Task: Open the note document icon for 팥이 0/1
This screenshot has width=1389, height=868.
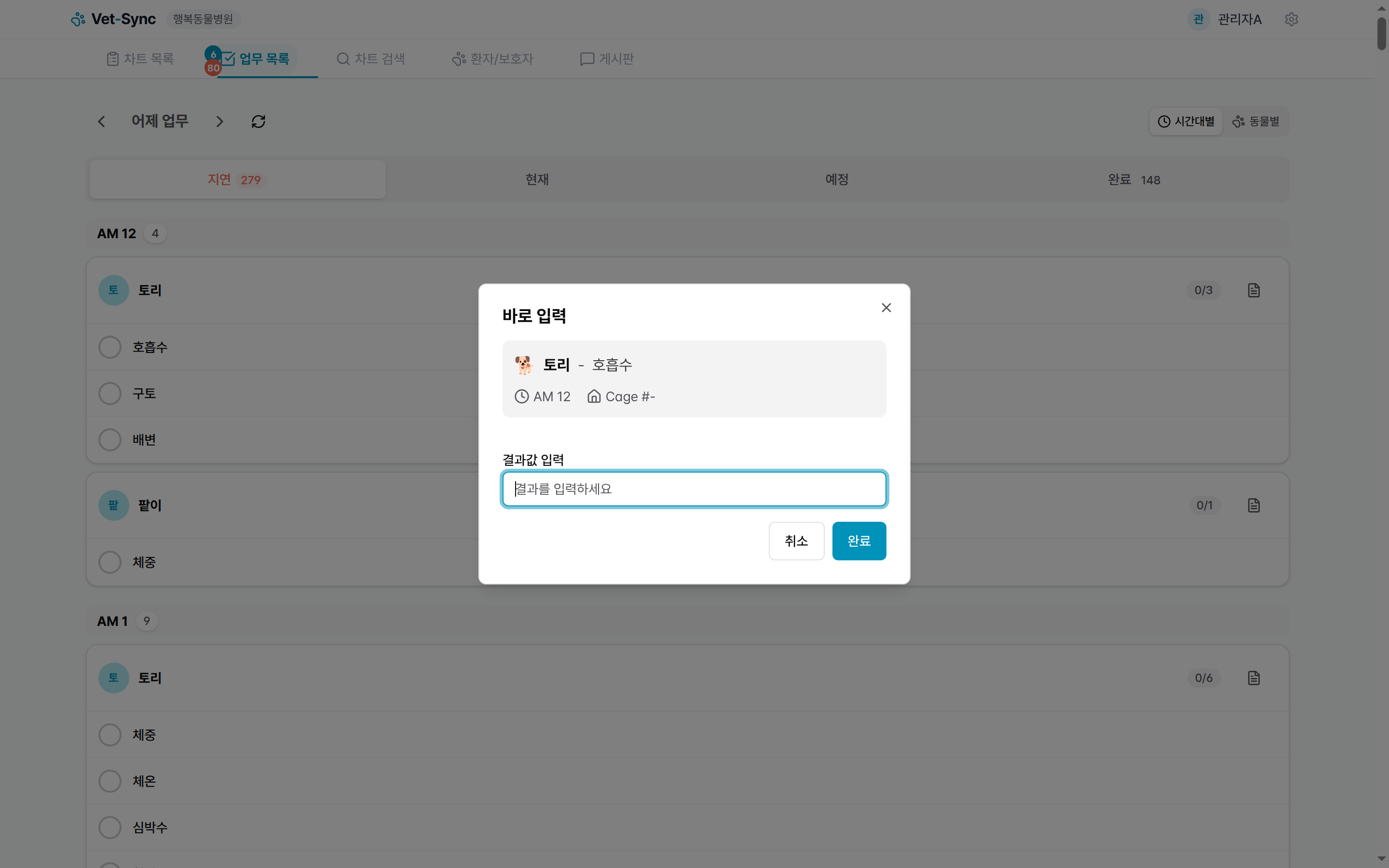Action: [x=1253, y=505]
